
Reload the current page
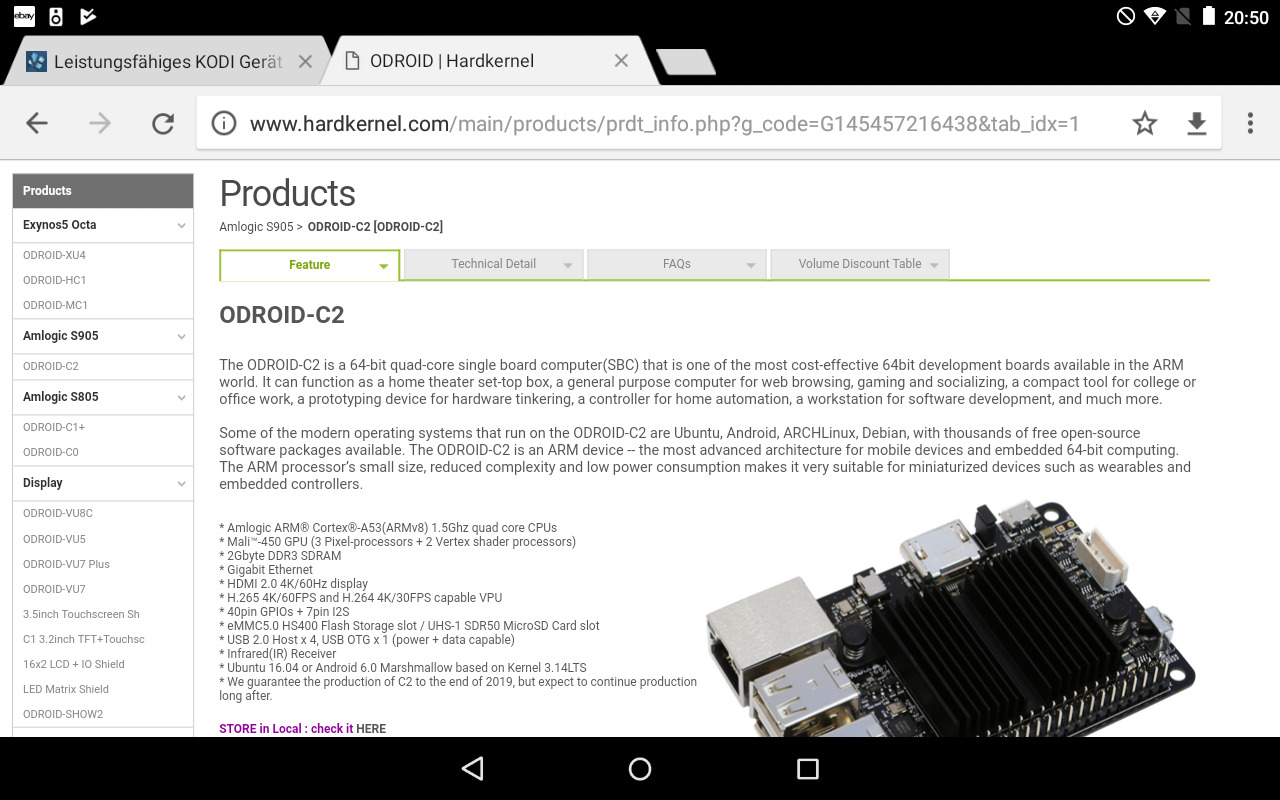163,123
